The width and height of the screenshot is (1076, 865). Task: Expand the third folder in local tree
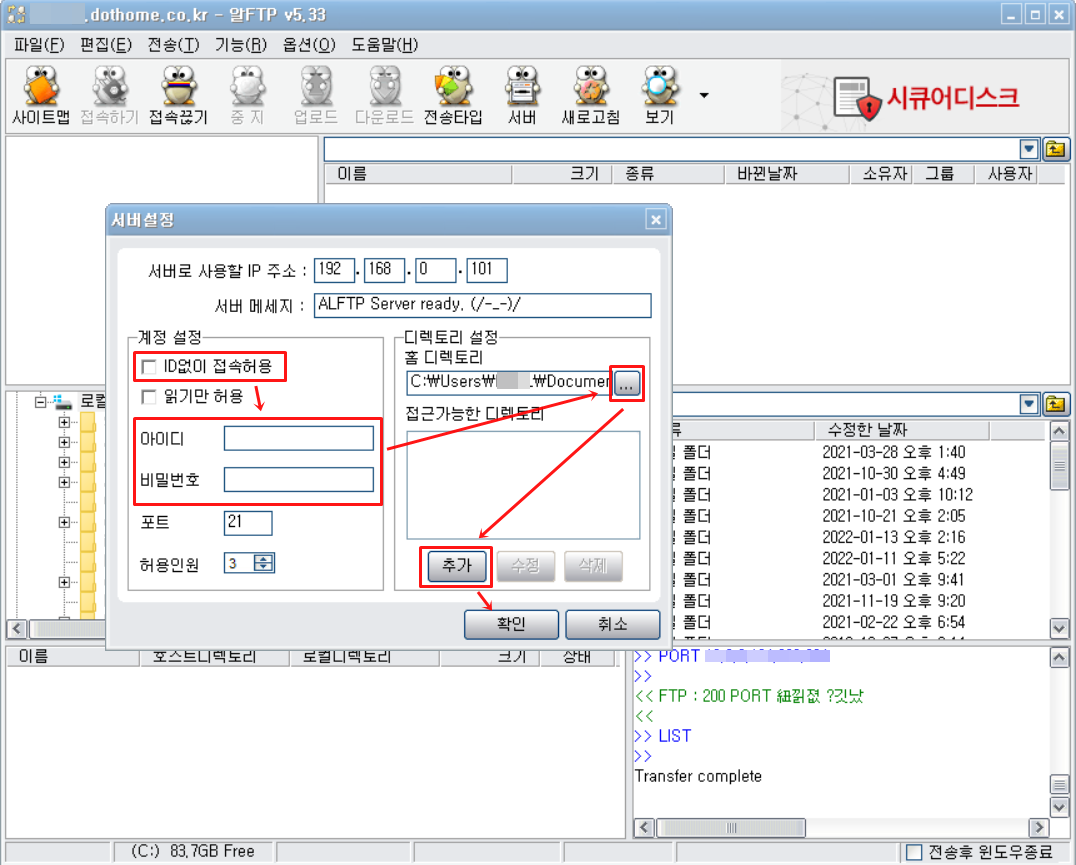pyautogui.click(x=64, y=462)
